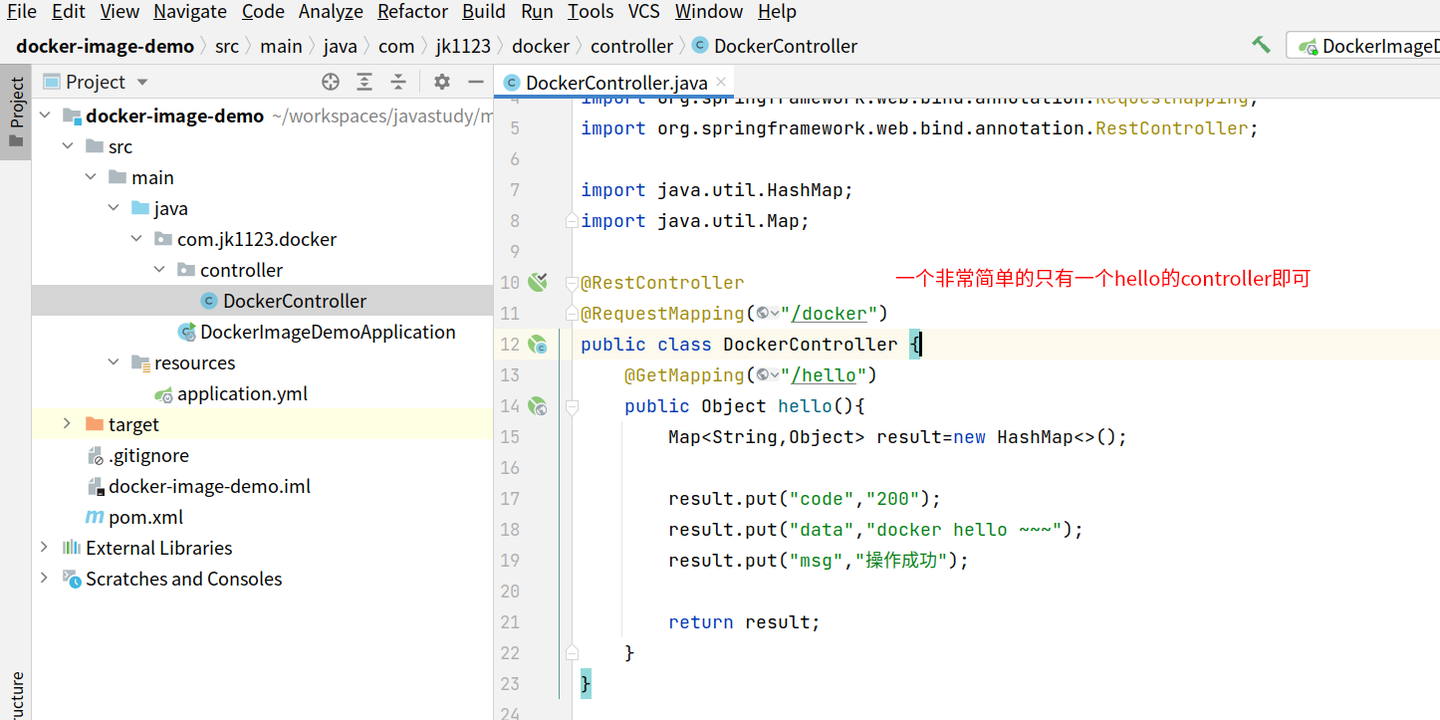Screen dimensions: 1440x720
Task: Run DockerController via the gutter run icon
Action: click(538, 282)
